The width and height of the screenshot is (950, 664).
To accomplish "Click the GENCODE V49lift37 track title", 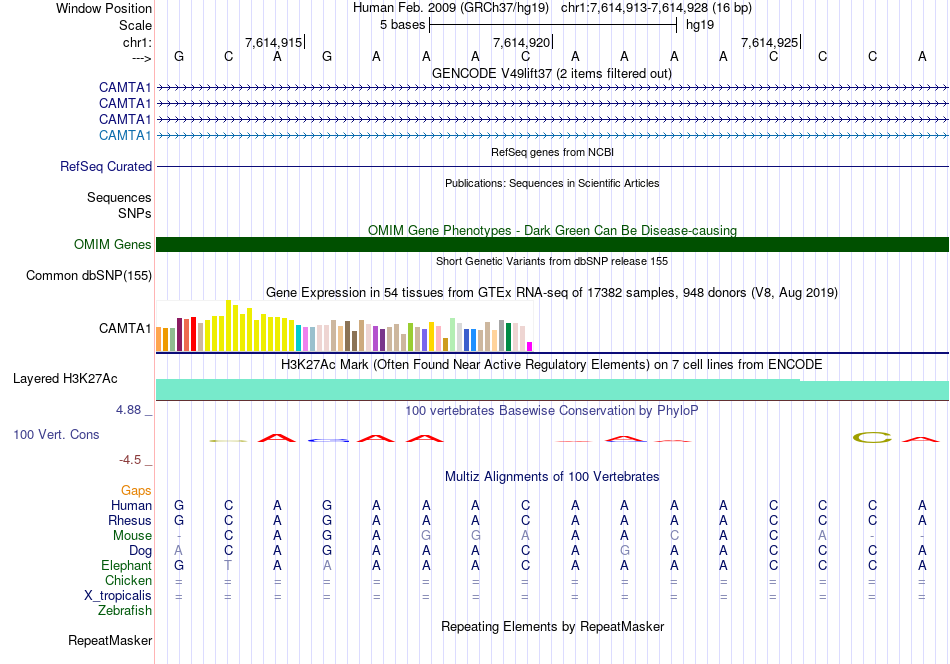I will click(x=552, y=73).
